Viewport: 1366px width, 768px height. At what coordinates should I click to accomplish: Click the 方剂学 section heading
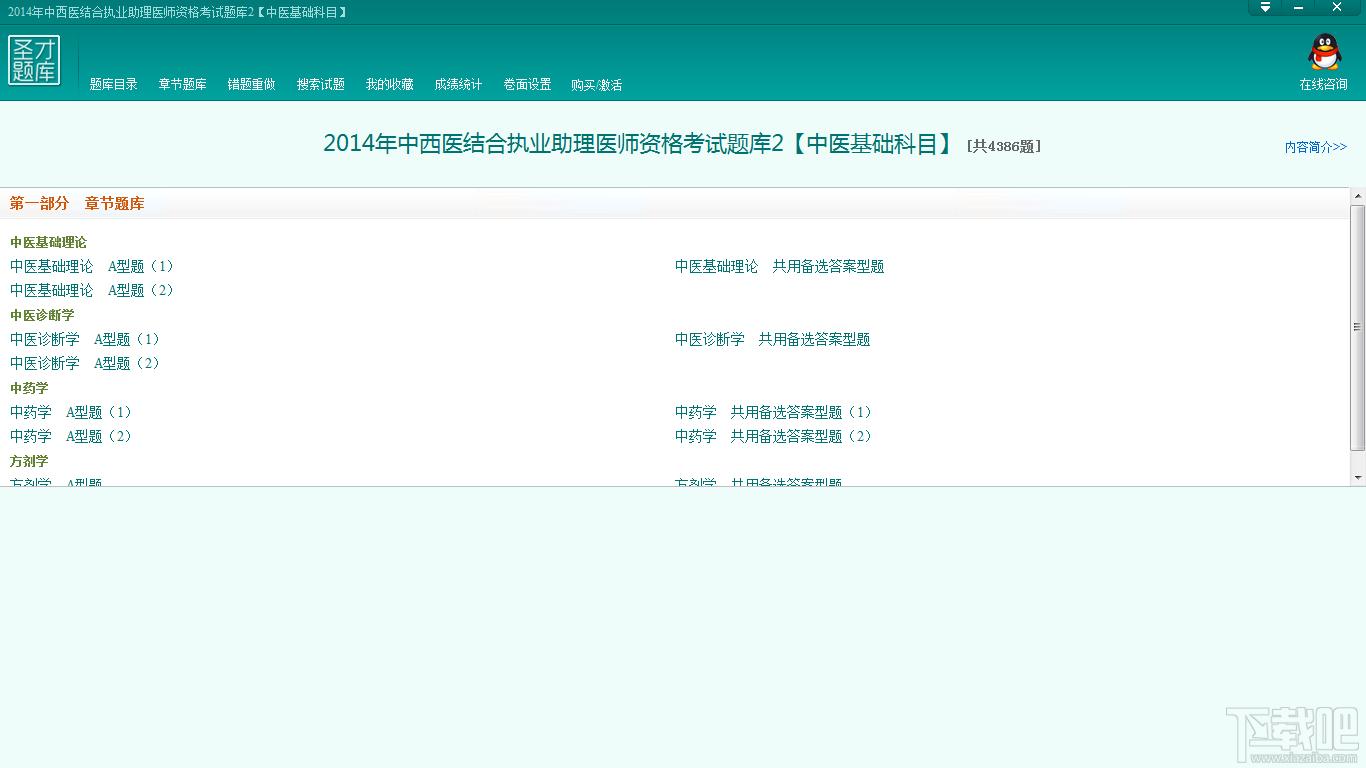pyautogui.click(x=29, y=461)
